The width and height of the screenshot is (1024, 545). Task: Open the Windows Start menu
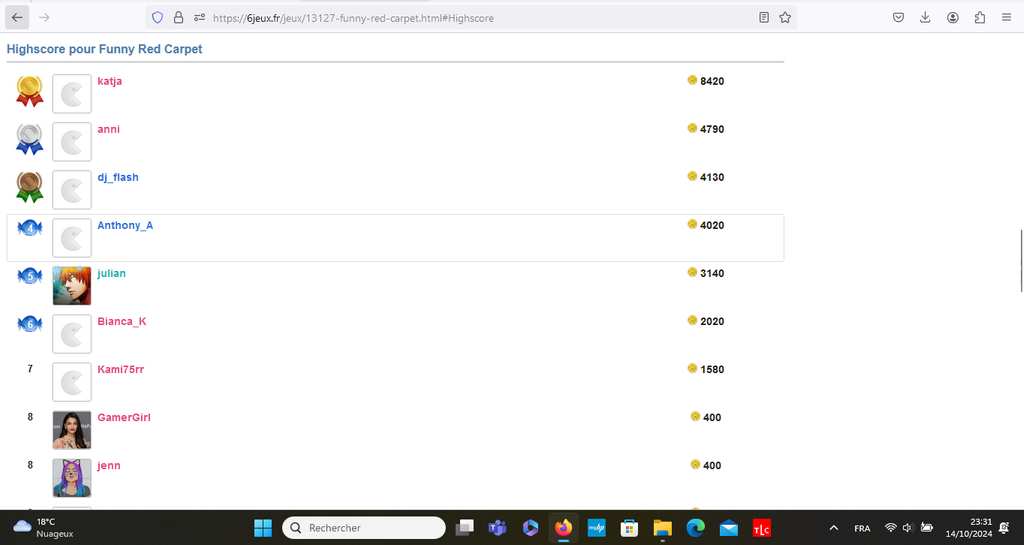pos(263,527)
